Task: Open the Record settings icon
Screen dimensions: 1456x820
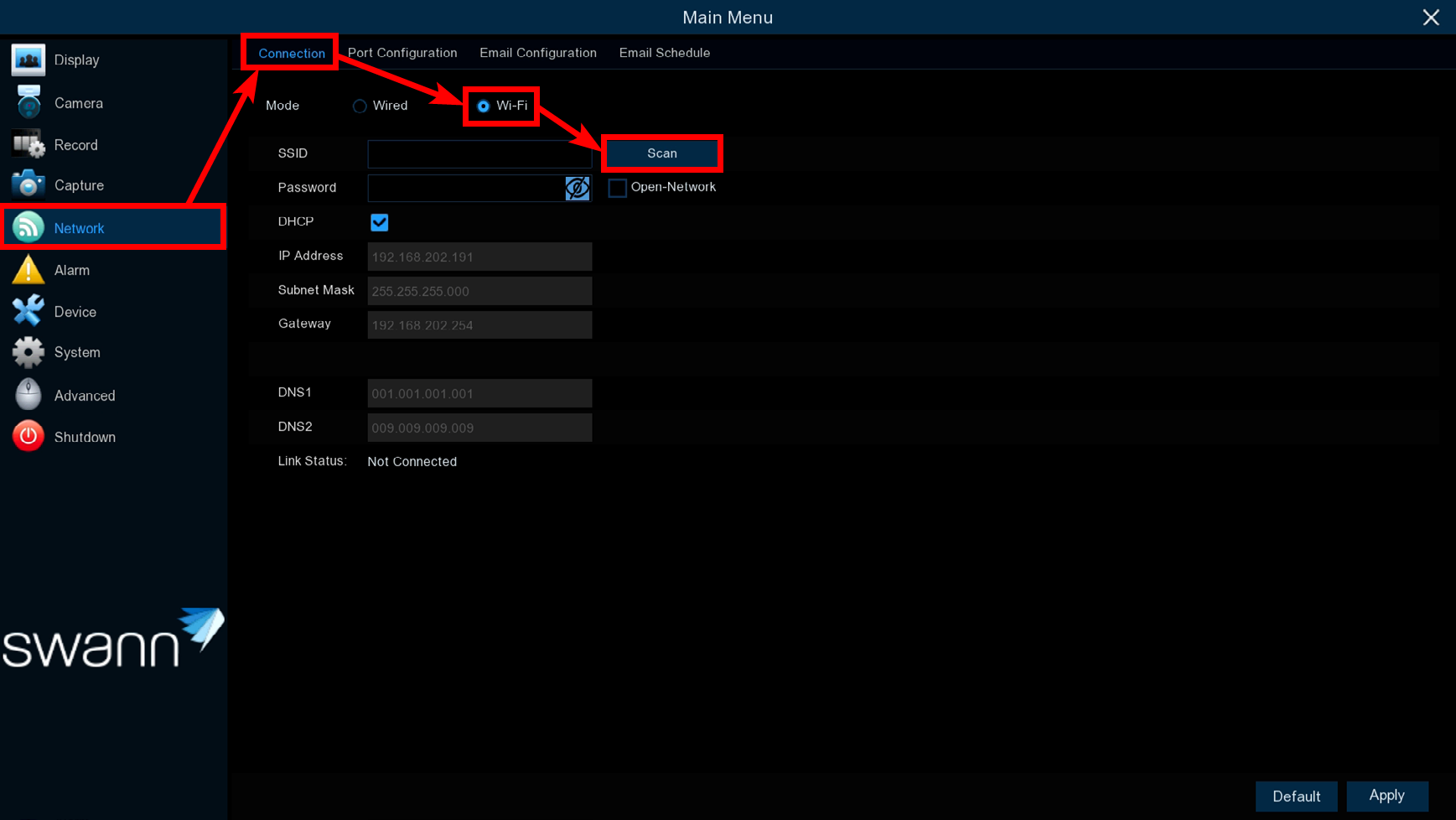Action: click(28, 145)
